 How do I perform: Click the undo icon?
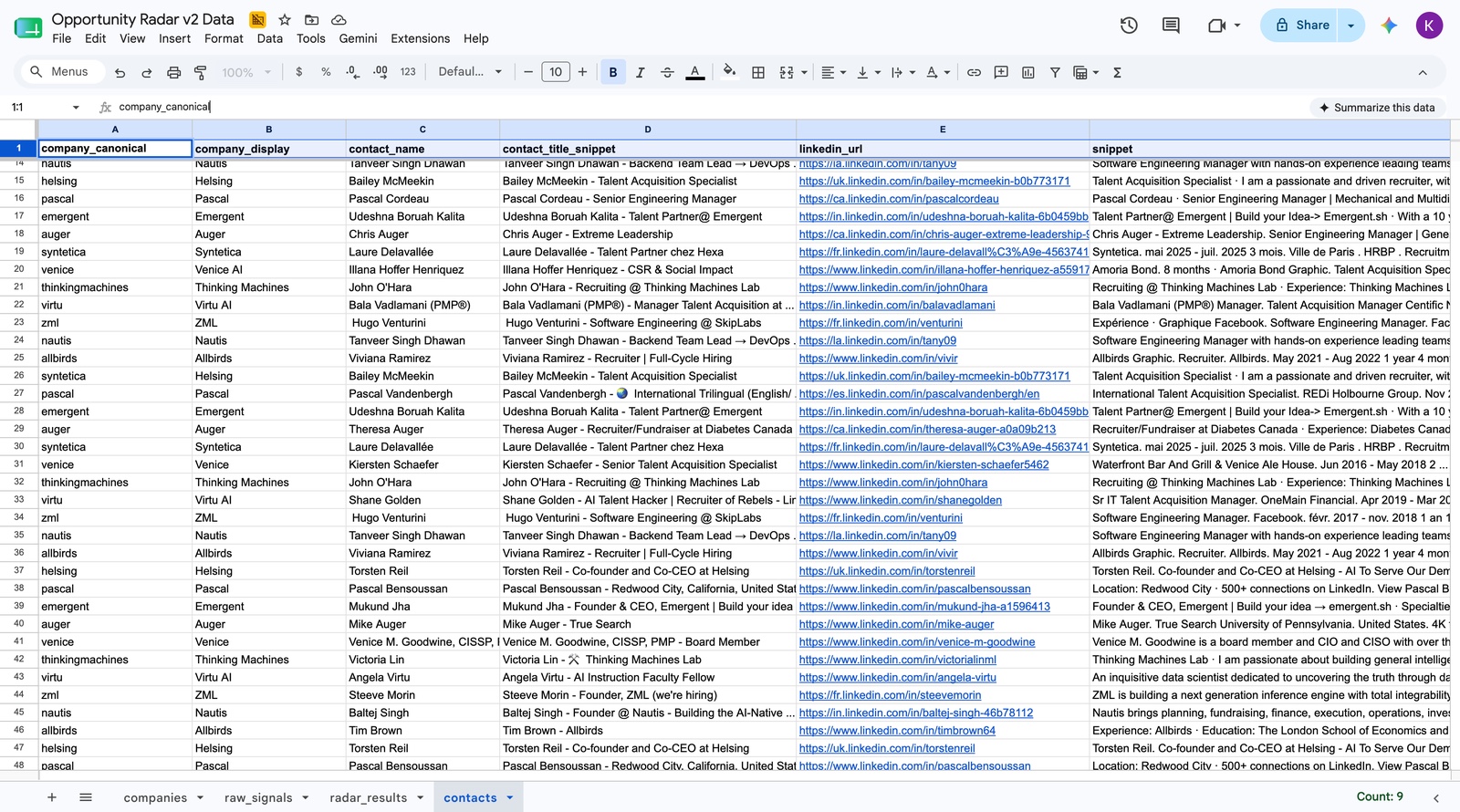120,72
